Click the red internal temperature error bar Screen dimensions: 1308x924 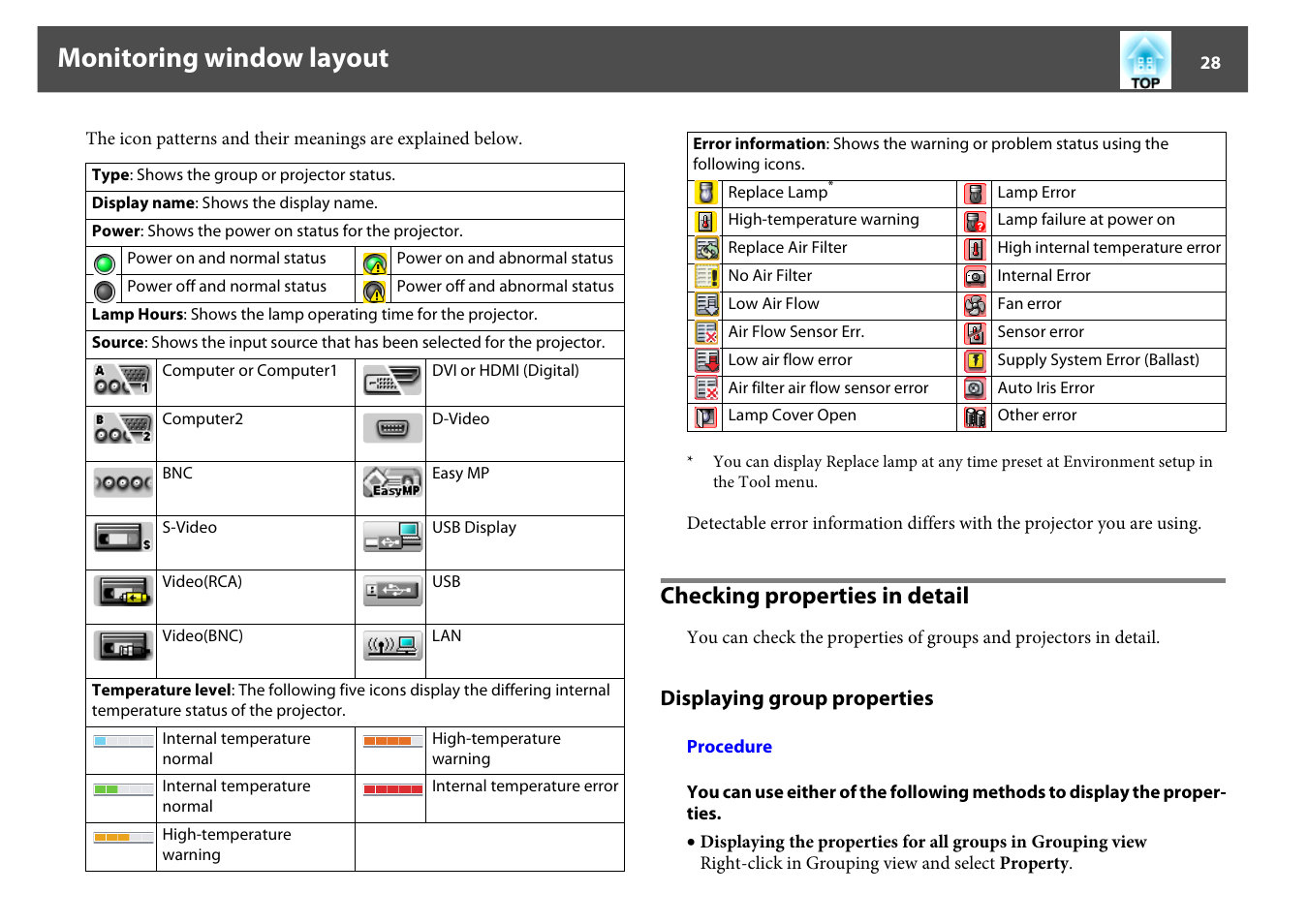393,789
